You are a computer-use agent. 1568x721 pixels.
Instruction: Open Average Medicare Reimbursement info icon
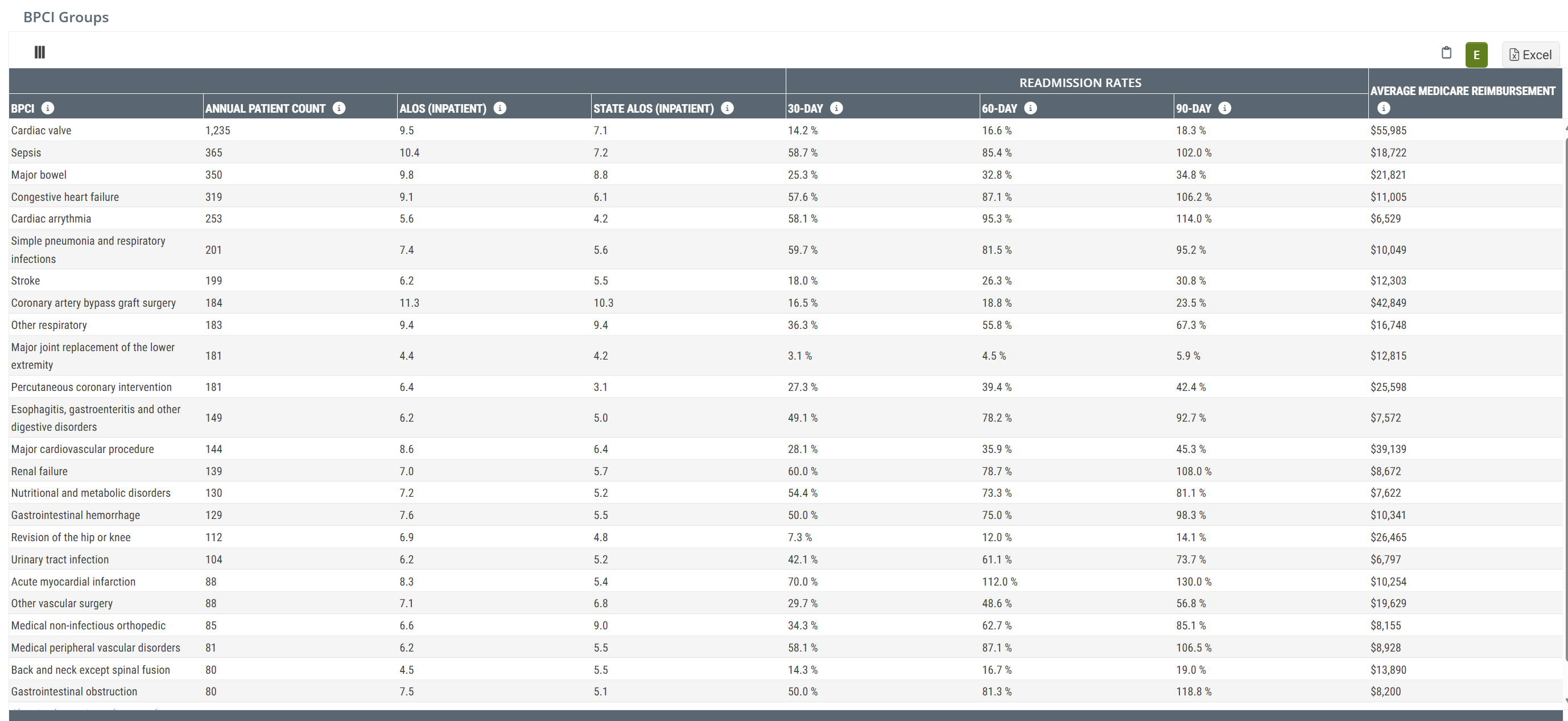pos(1384,108)
